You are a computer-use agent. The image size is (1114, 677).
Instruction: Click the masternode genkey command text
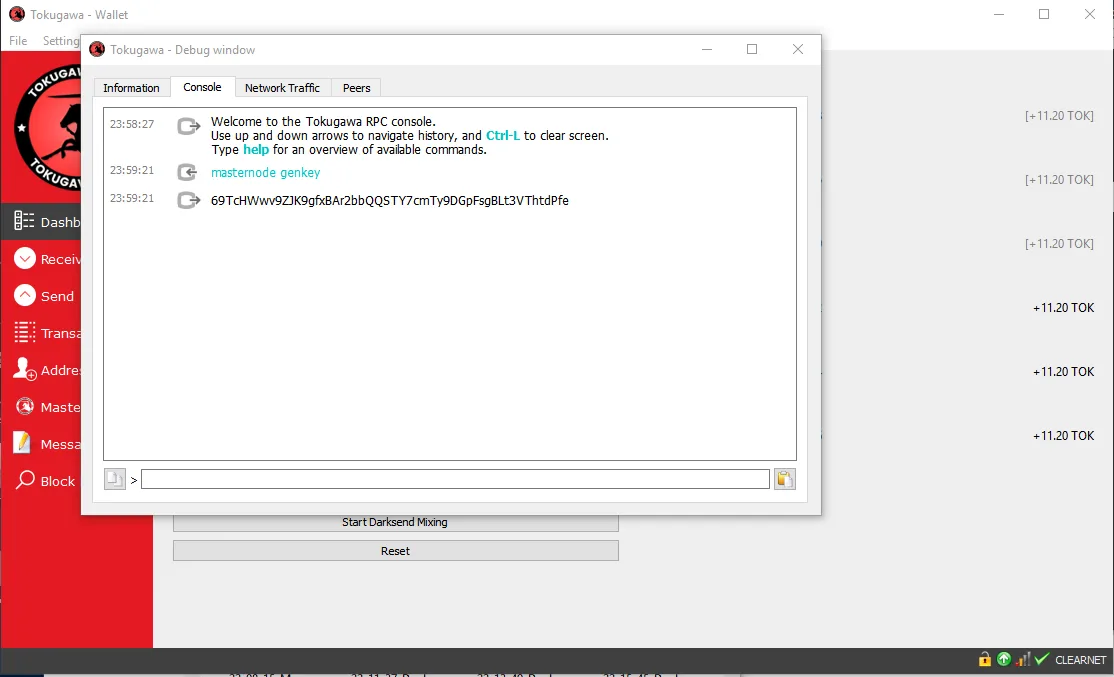tap(266, 173)
